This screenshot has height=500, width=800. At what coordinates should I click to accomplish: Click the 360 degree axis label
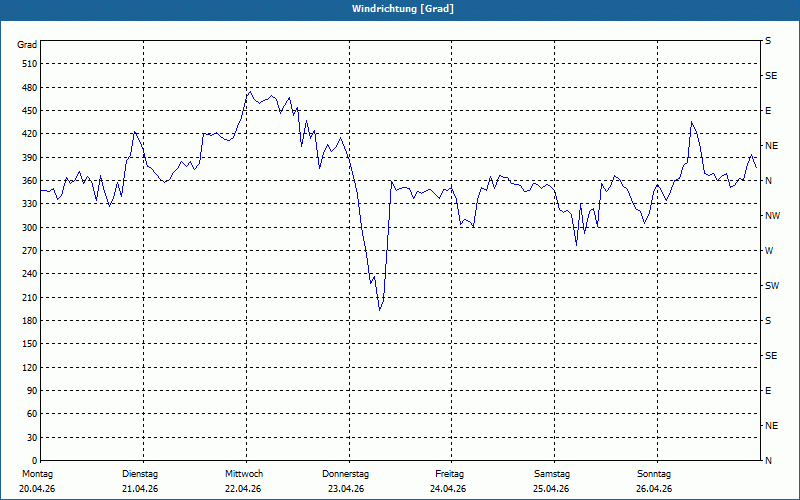(x=30, y=181)
